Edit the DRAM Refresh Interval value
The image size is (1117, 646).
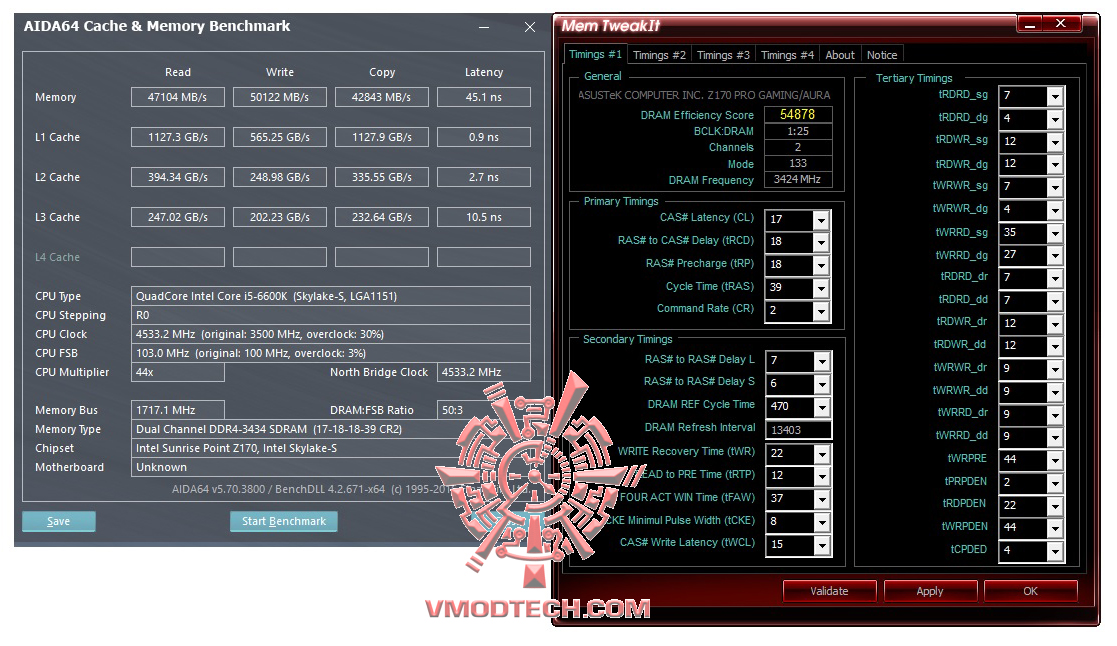pyautogui.click(x=797, y=429)
